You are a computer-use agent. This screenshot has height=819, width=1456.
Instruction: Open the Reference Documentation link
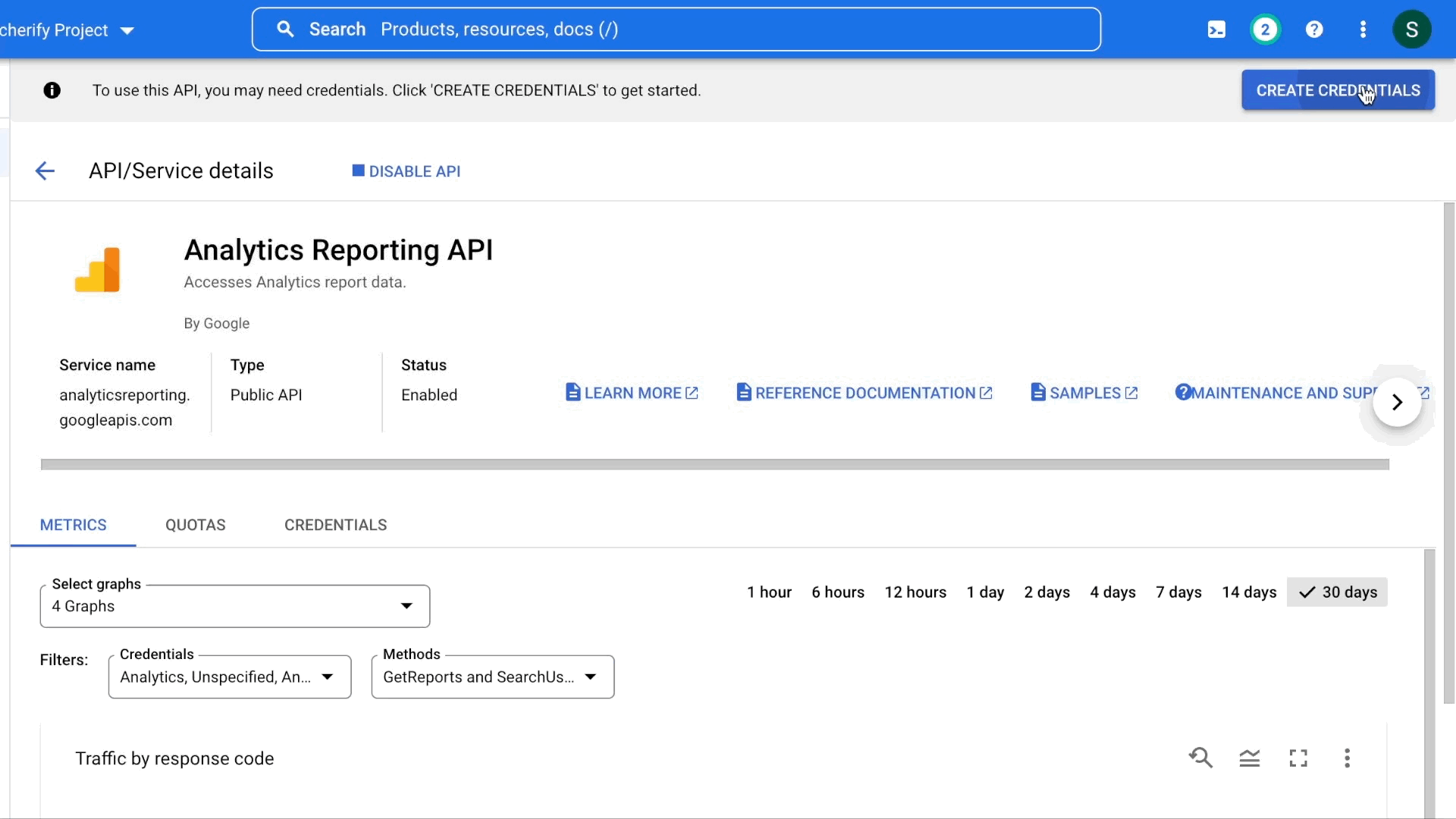click(x=864, y=393)
